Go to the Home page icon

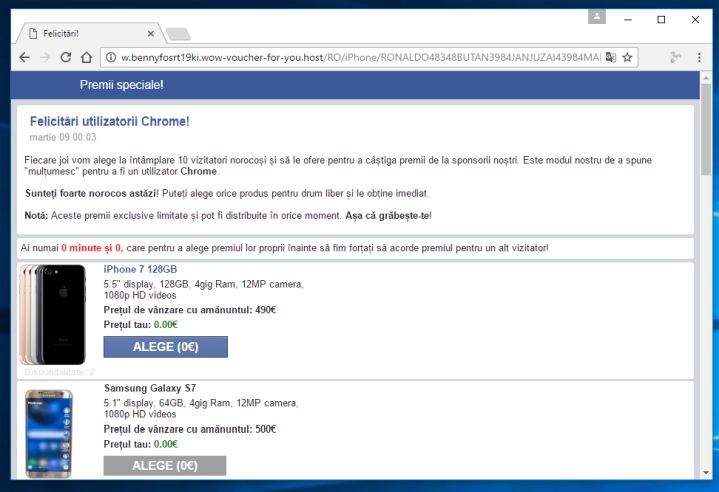86,57
